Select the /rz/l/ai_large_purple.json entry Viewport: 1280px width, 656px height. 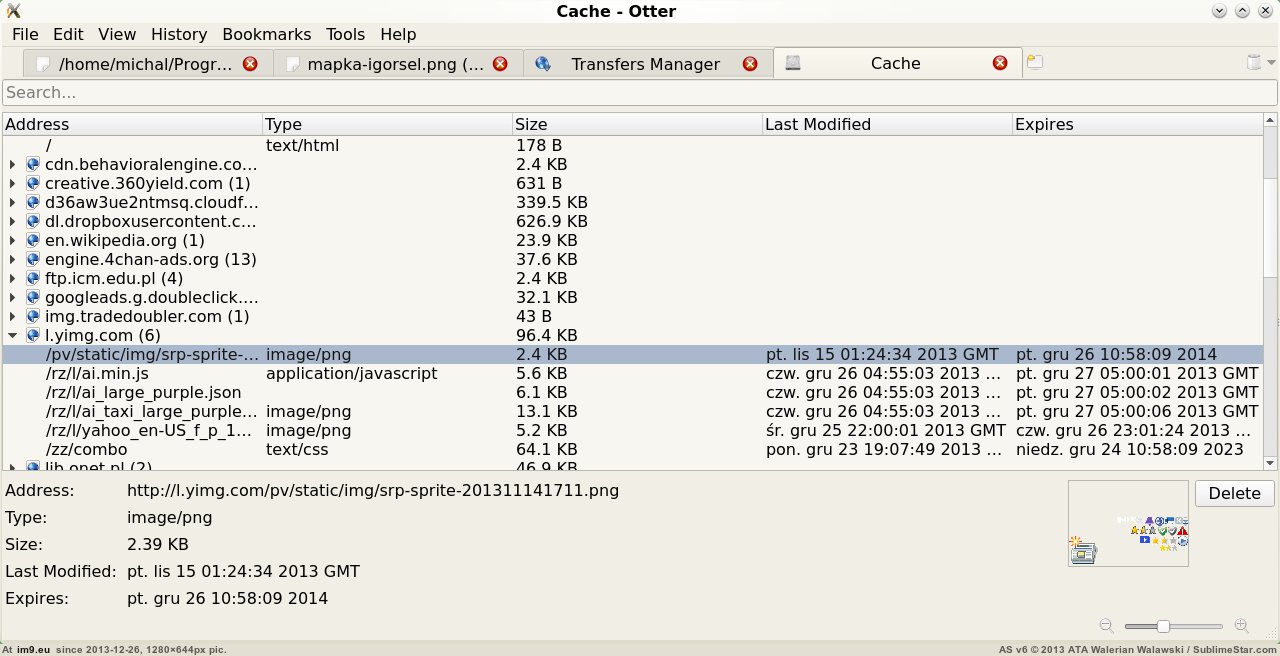pyautogui.click(x=633, y=392)
